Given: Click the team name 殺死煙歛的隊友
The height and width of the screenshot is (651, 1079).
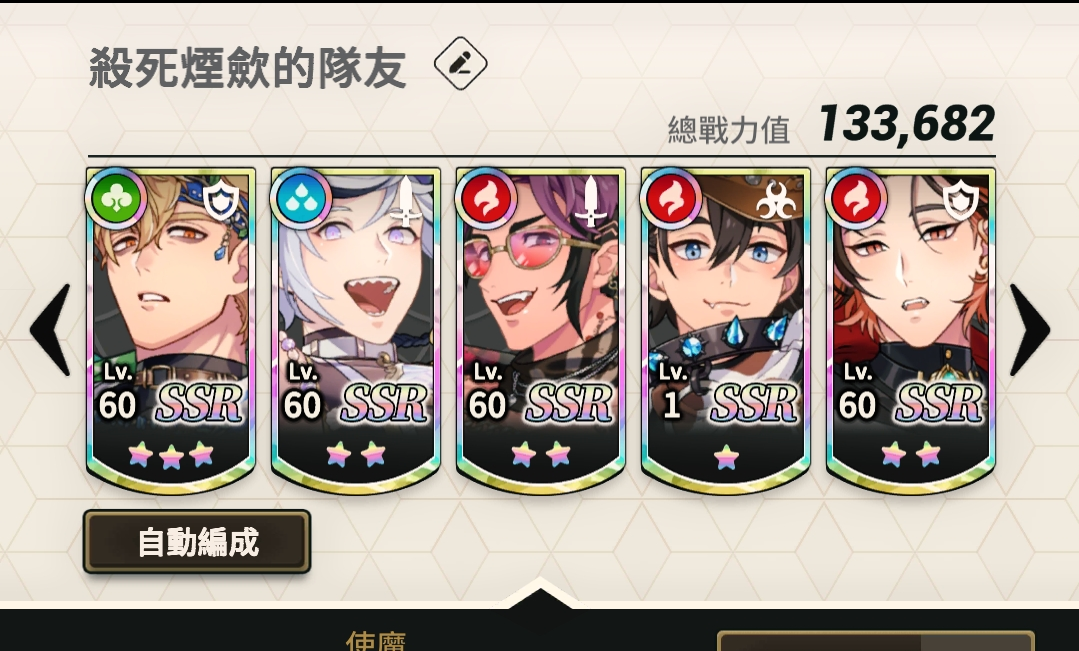Looking at the screenshot, I should (x=248, y=68).
